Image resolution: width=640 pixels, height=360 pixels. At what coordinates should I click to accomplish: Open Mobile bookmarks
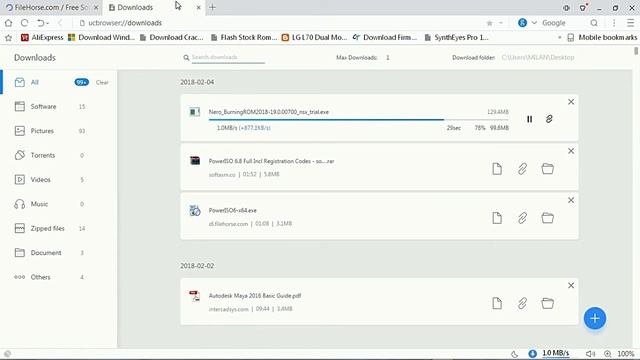pyautogui.click(x=602, y=38)
